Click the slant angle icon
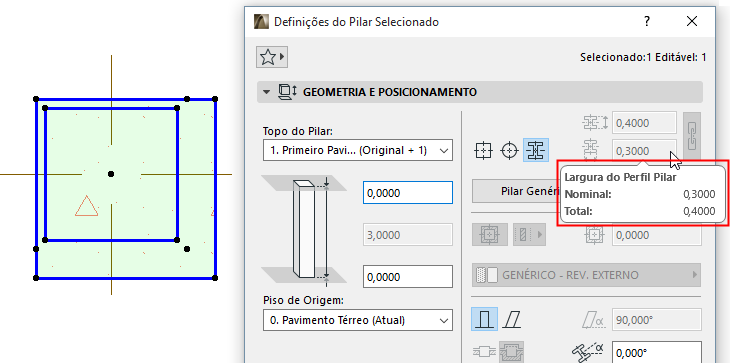730x363 pixels. [593, 320]
